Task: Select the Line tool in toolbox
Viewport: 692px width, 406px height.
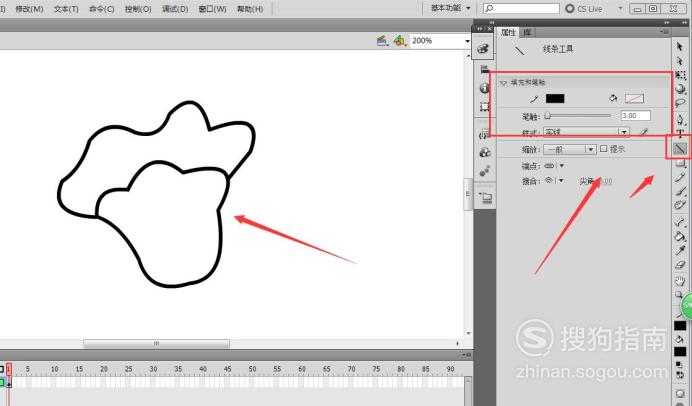Action: tap(680, 148)
